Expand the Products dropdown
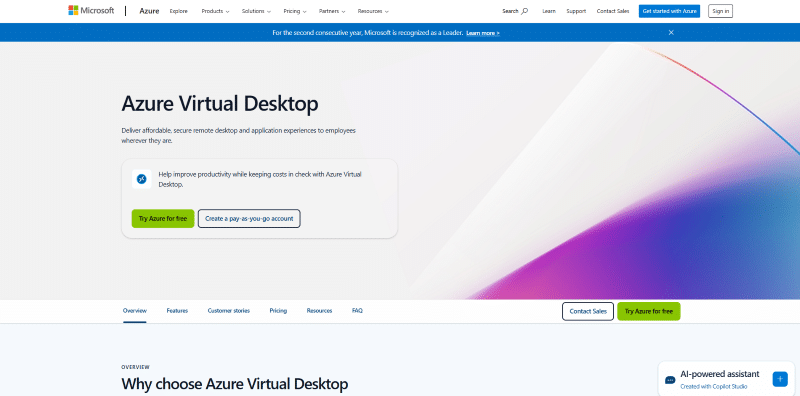This screenshot has height=396, width=800. [215, 11]
